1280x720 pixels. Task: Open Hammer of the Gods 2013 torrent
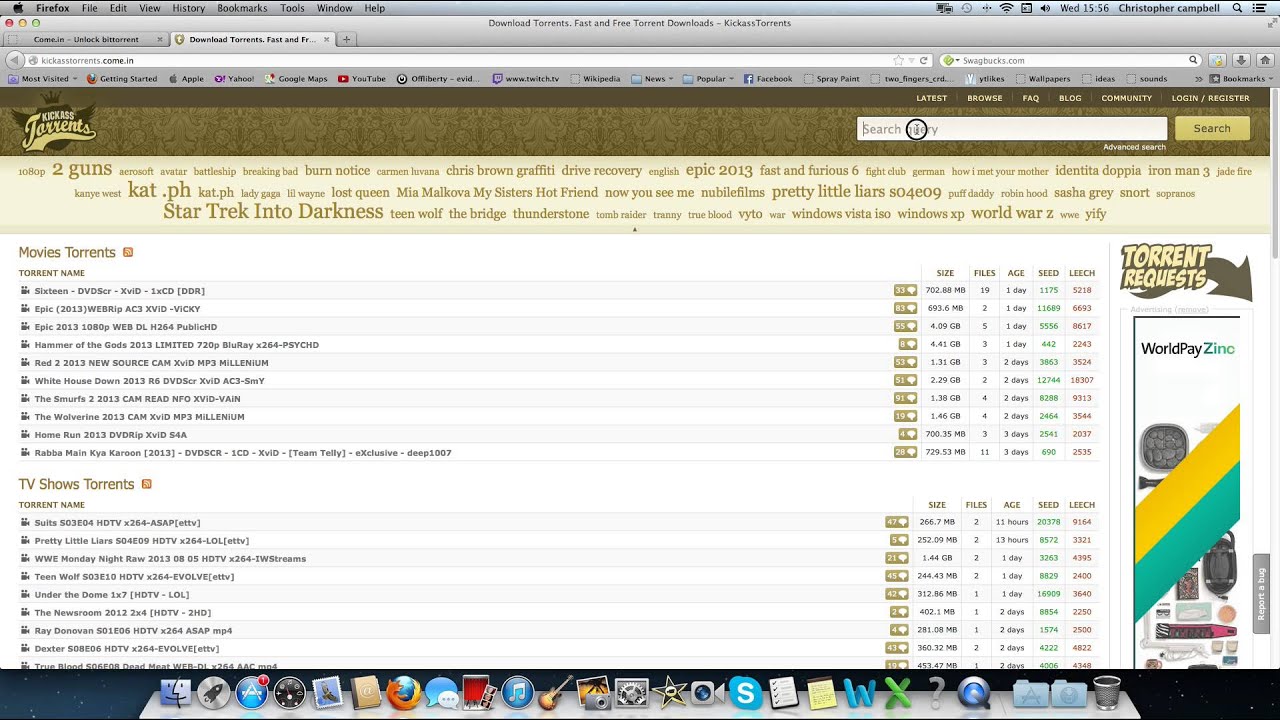pos(176,345)
